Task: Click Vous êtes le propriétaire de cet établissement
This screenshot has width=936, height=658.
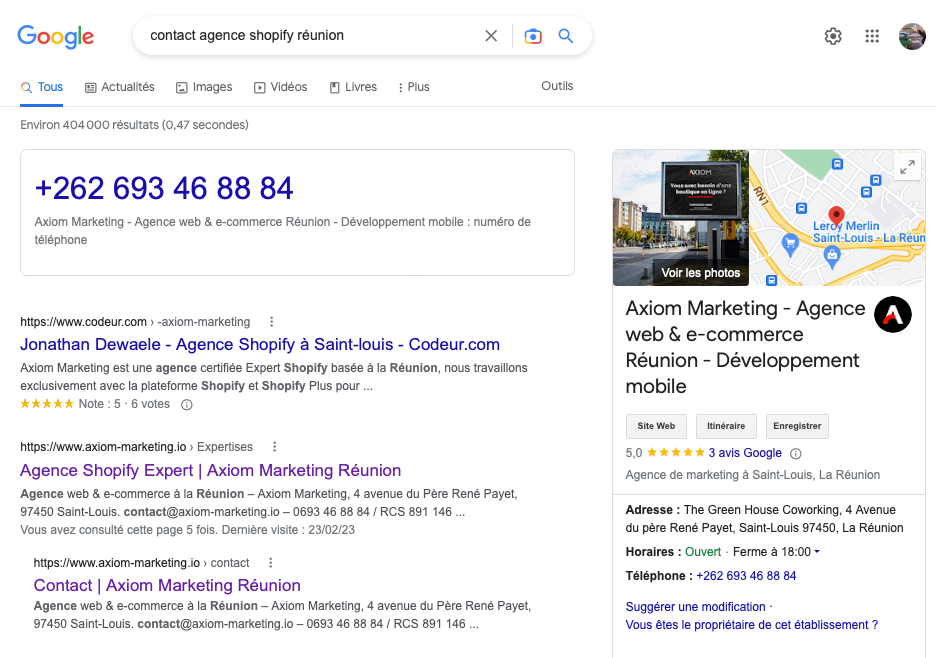Action: [x=752, y=625]
